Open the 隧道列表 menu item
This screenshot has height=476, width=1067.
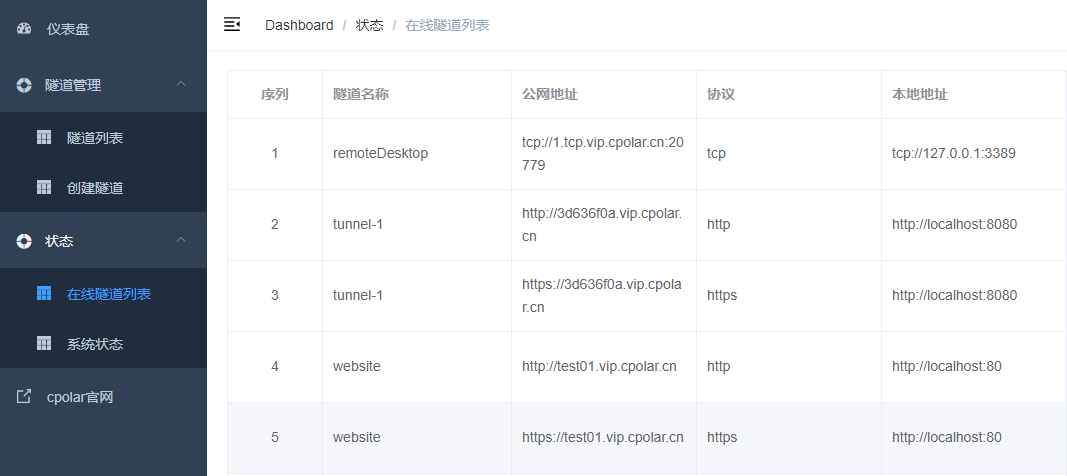pyautogui.click(x=103, y=137)
